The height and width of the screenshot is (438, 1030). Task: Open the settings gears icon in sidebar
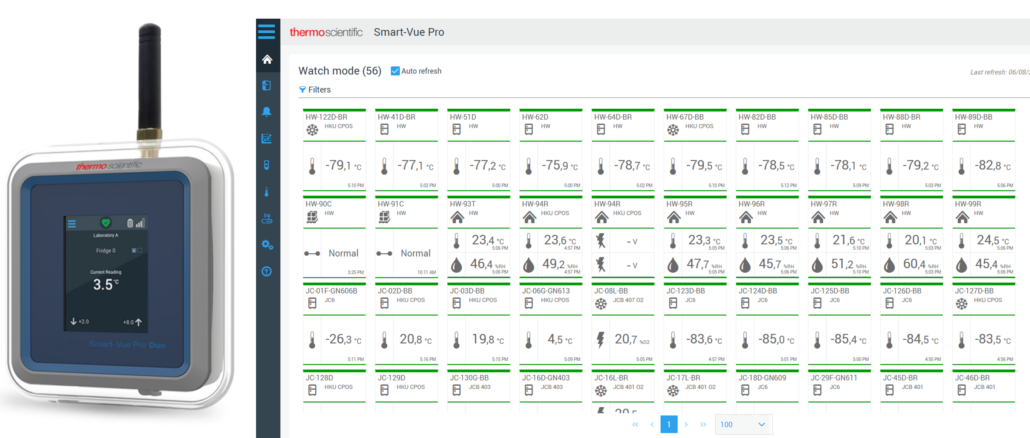tap(266, 245)
